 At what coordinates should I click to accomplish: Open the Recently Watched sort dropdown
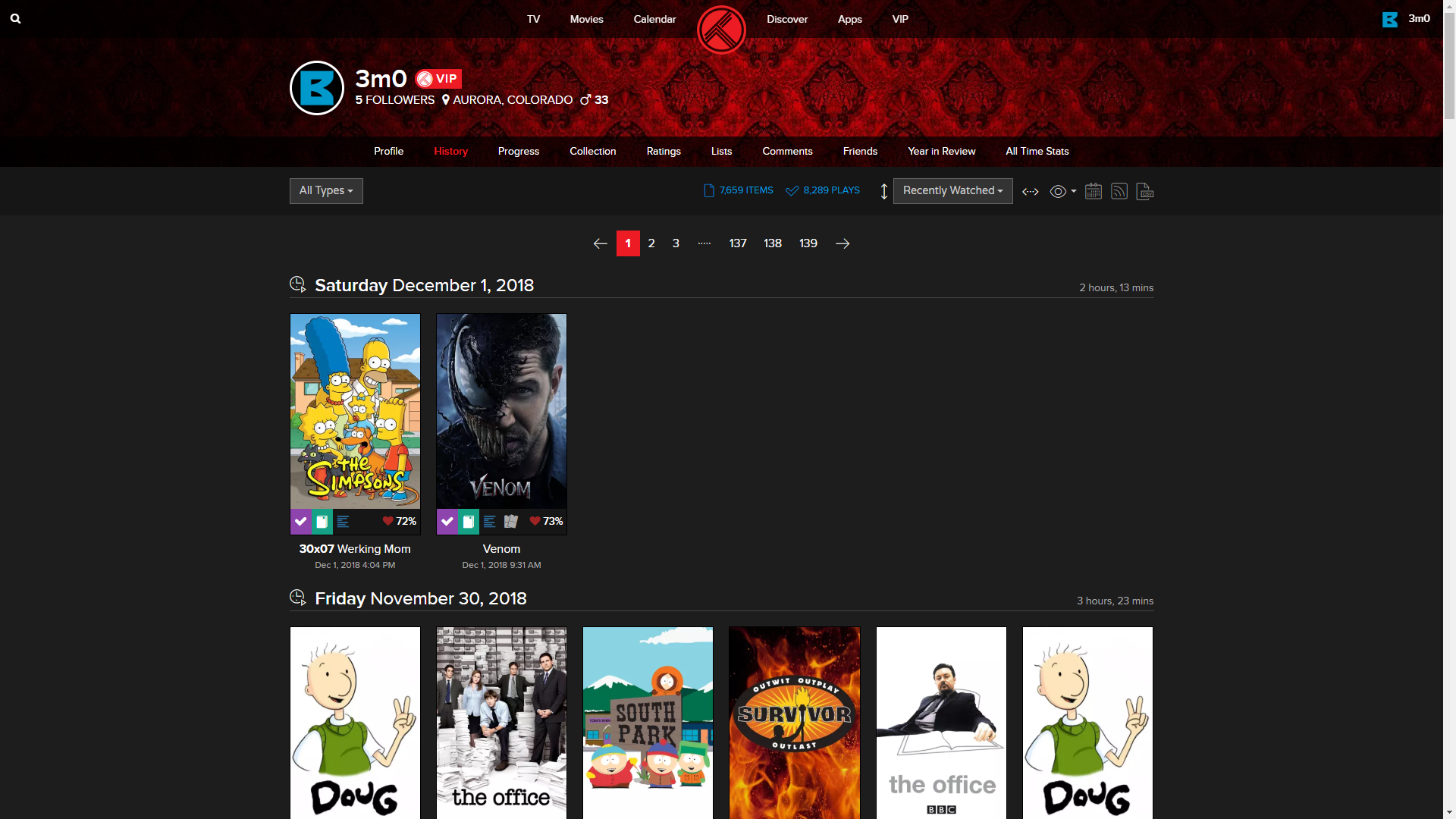[952, 191]
